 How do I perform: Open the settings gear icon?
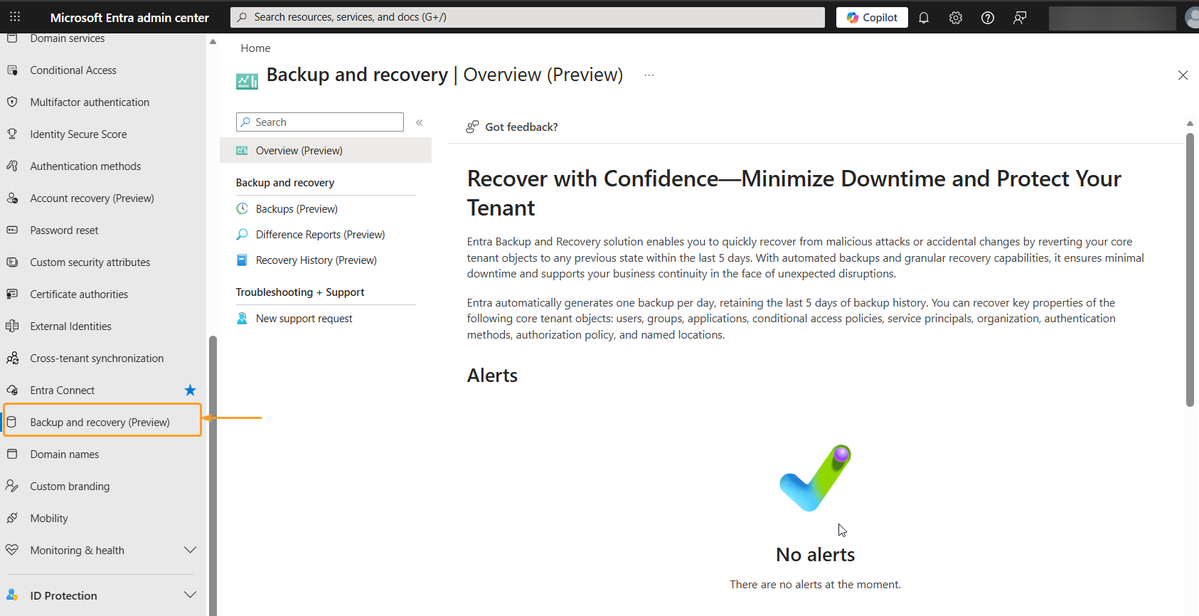coord(956,18)
